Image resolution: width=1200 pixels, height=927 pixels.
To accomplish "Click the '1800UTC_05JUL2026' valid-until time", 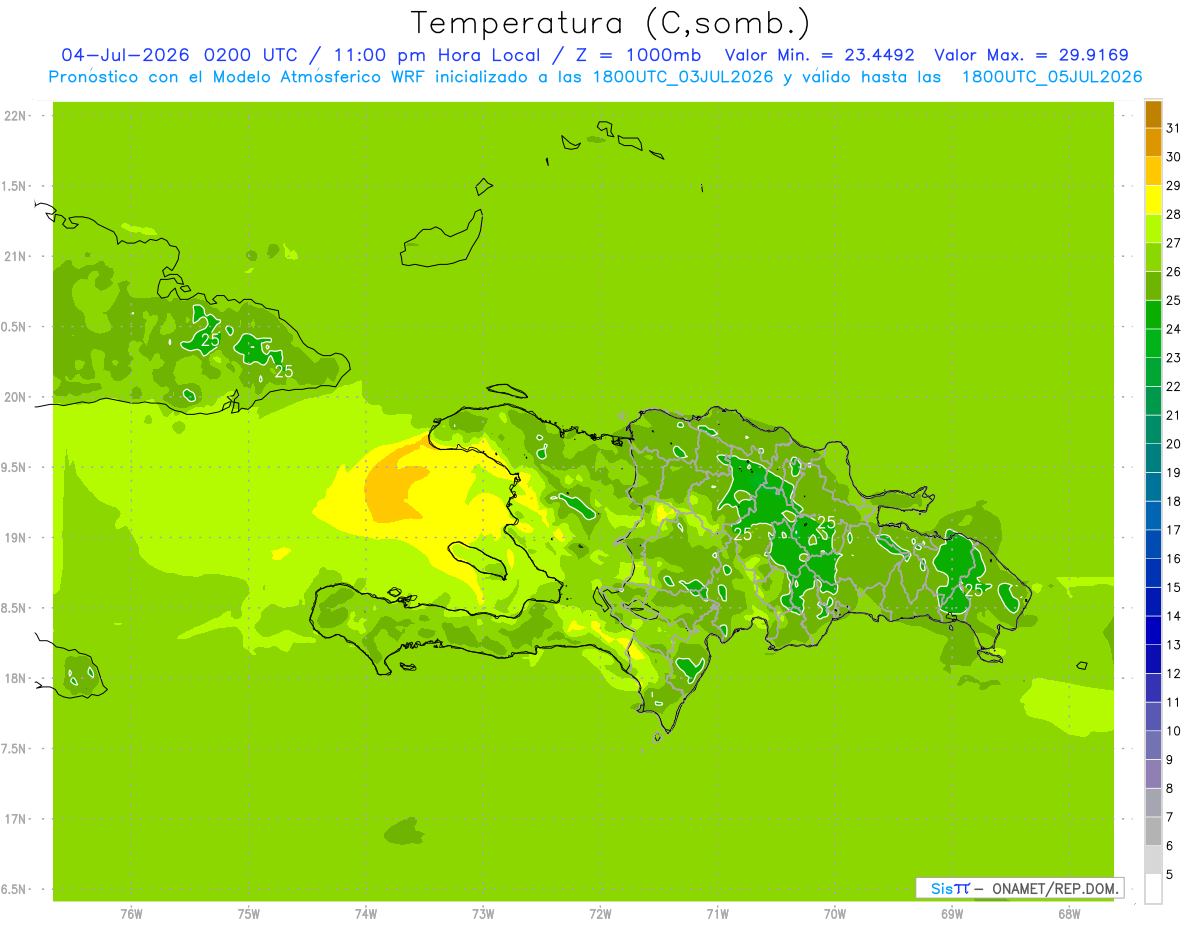I will coord(1052,77).
